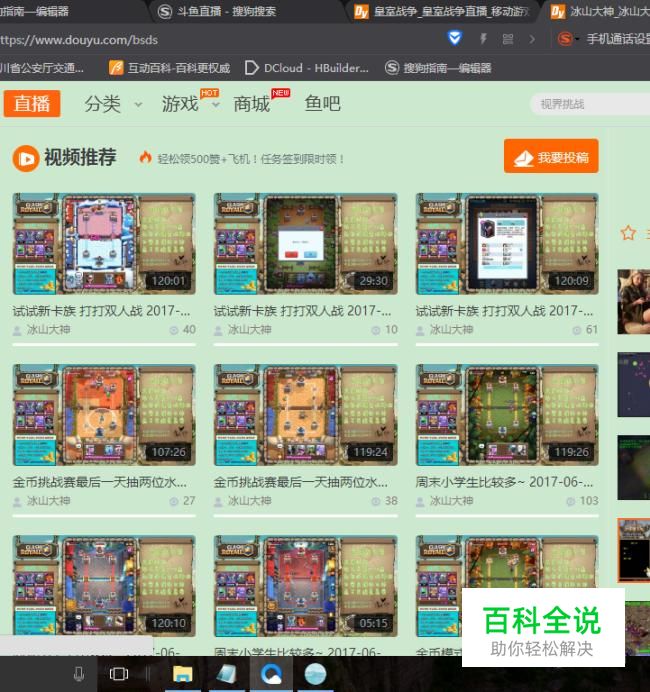Open title 周末小学生比较多 with 103 views

pos(504,482)
